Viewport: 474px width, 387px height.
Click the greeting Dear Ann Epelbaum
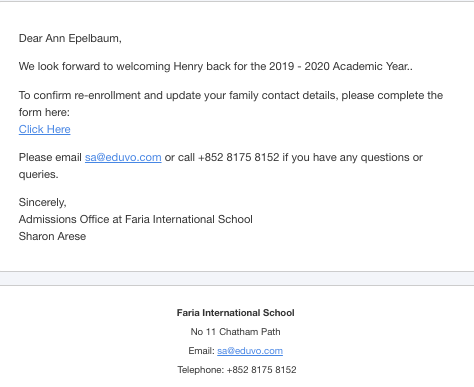[x=70, y=38]
